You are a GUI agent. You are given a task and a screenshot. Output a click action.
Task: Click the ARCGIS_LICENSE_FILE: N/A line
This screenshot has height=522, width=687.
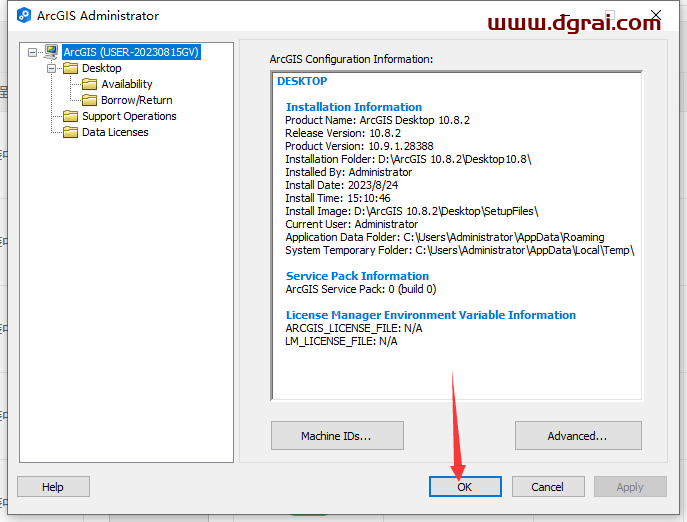[354, 328]
